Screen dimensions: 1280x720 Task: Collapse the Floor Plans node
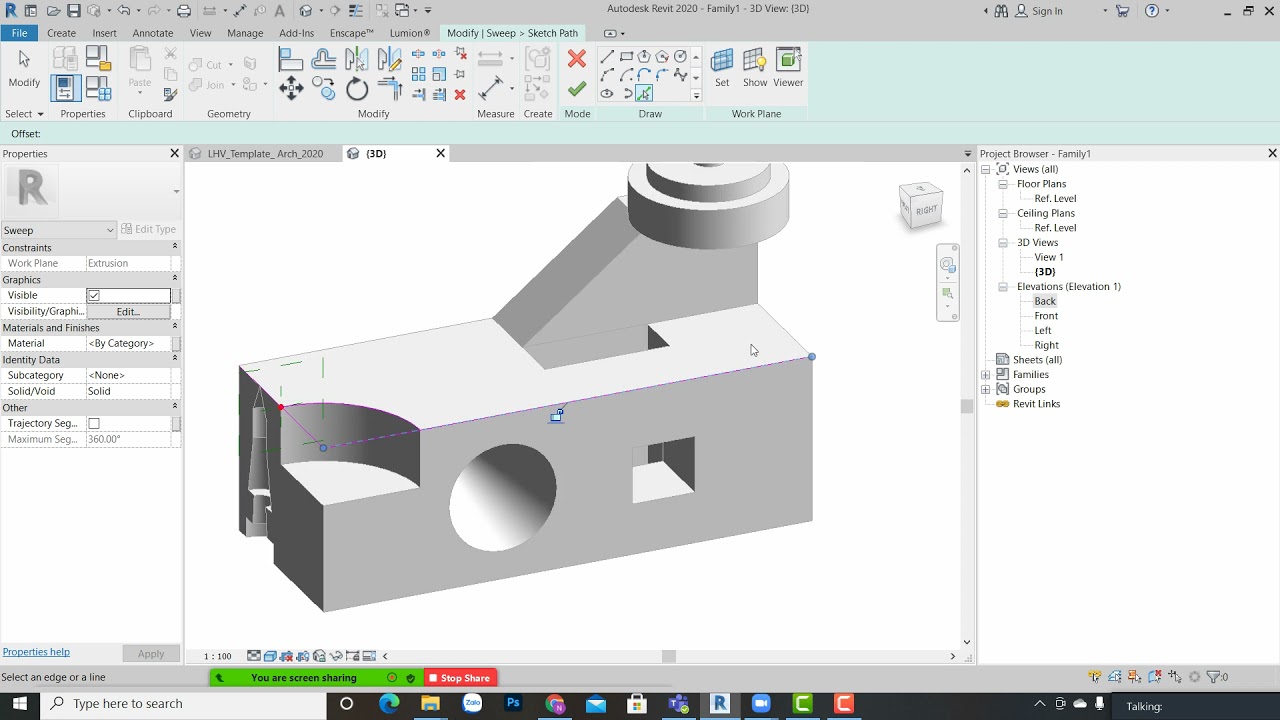pyautogui.click(x=1004, y=184)
